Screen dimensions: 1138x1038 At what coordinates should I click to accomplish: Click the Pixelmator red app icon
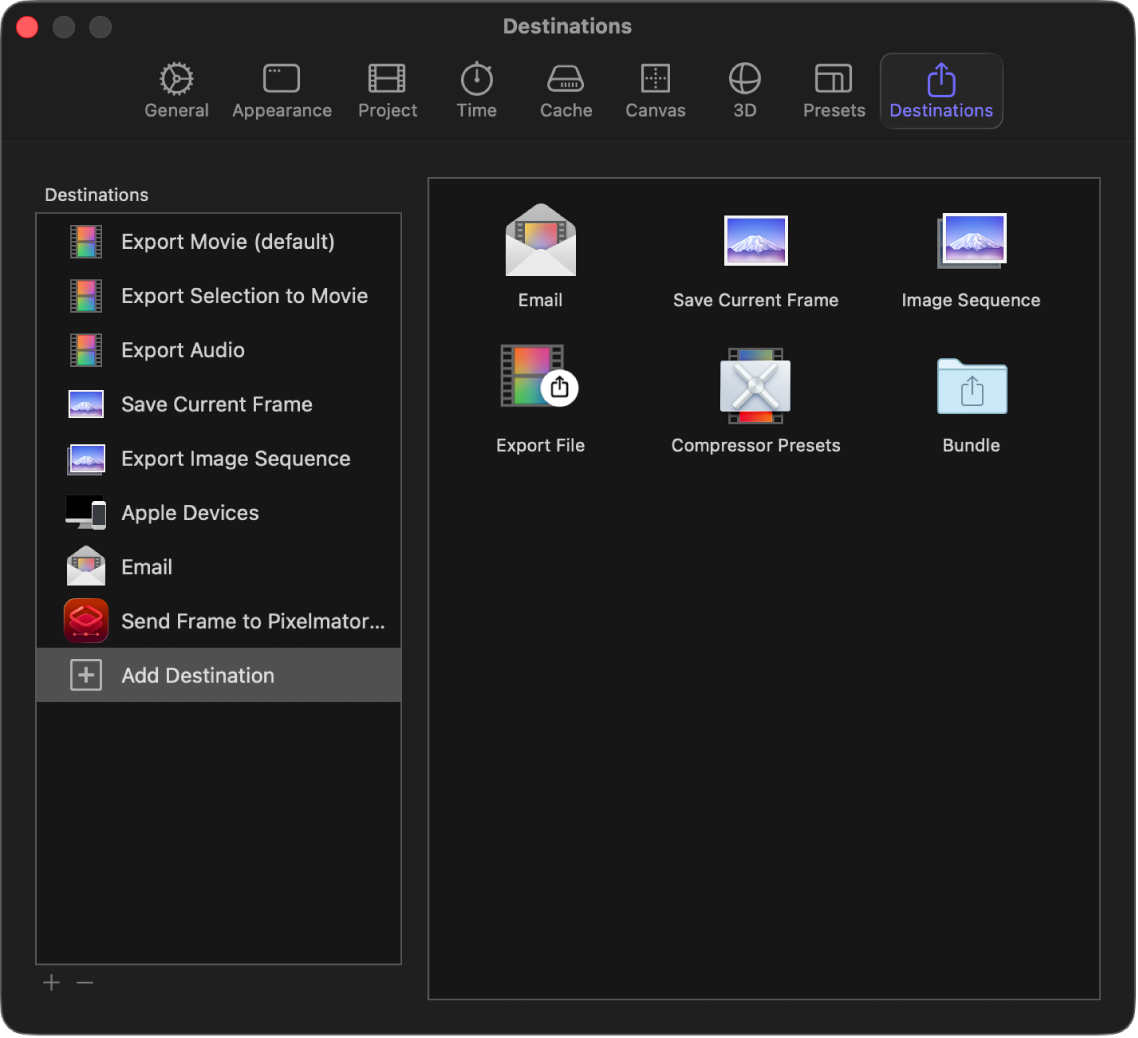(x=86, y=621)
